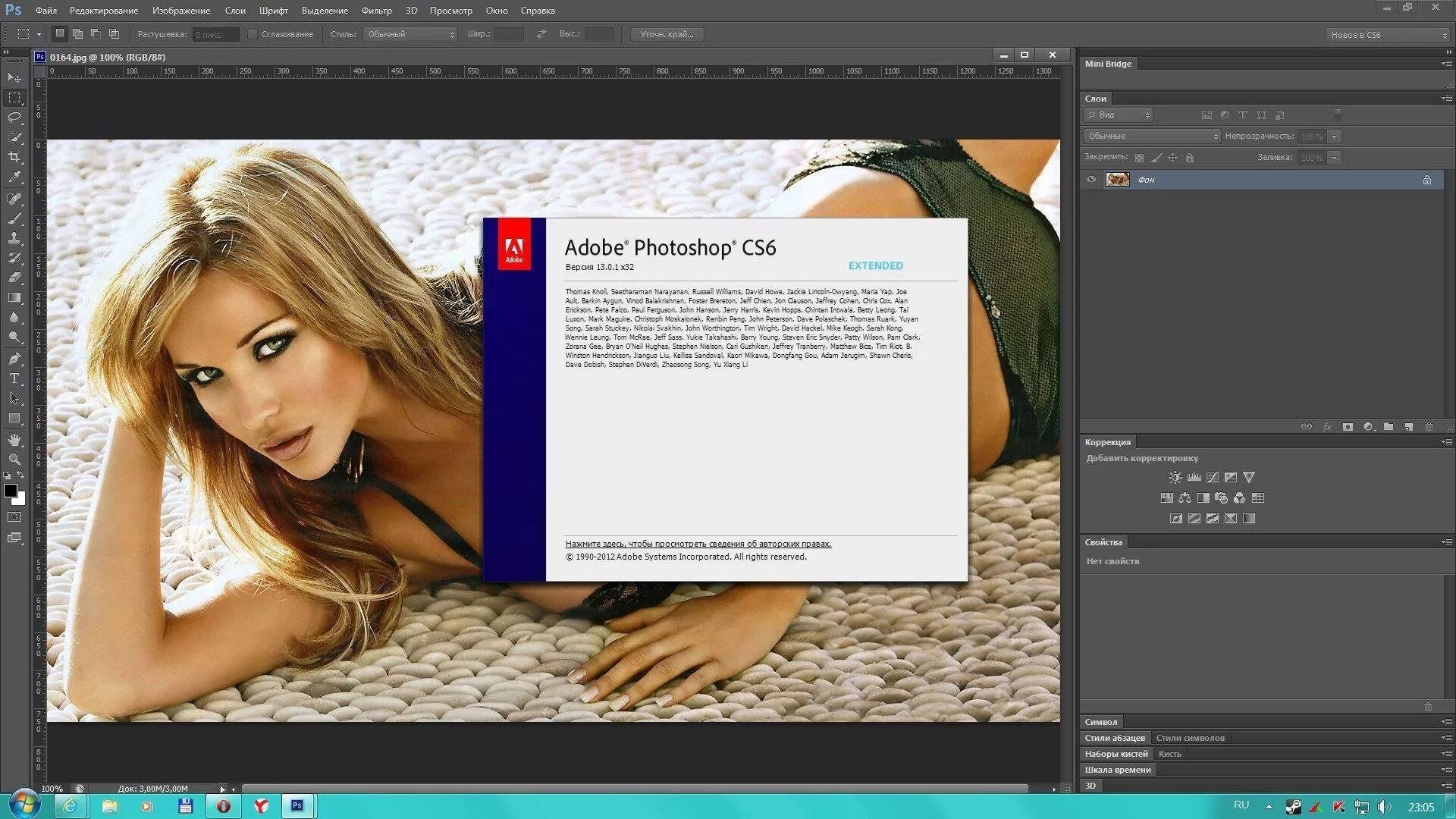Viewport: 1456px width, 819px height.
Task: Select the Hand tool
Action: pyautogui.click(x=14, y=438)
